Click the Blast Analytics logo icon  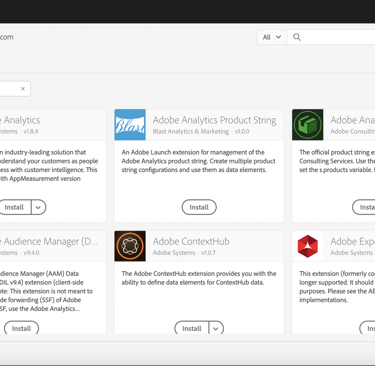[x=130, y=125]
